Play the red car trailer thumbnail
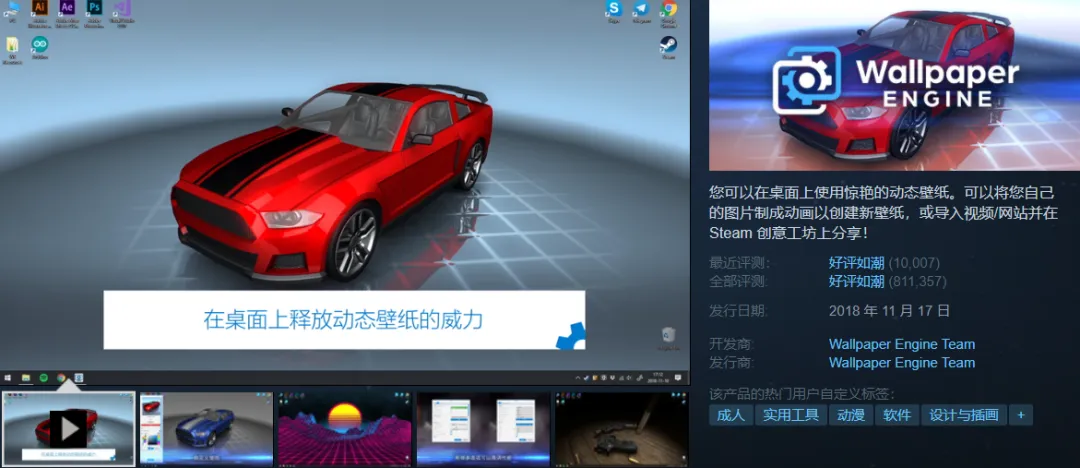Image resolution: width=1080 pixels, height=468 pixels. (x=69, y=429)
